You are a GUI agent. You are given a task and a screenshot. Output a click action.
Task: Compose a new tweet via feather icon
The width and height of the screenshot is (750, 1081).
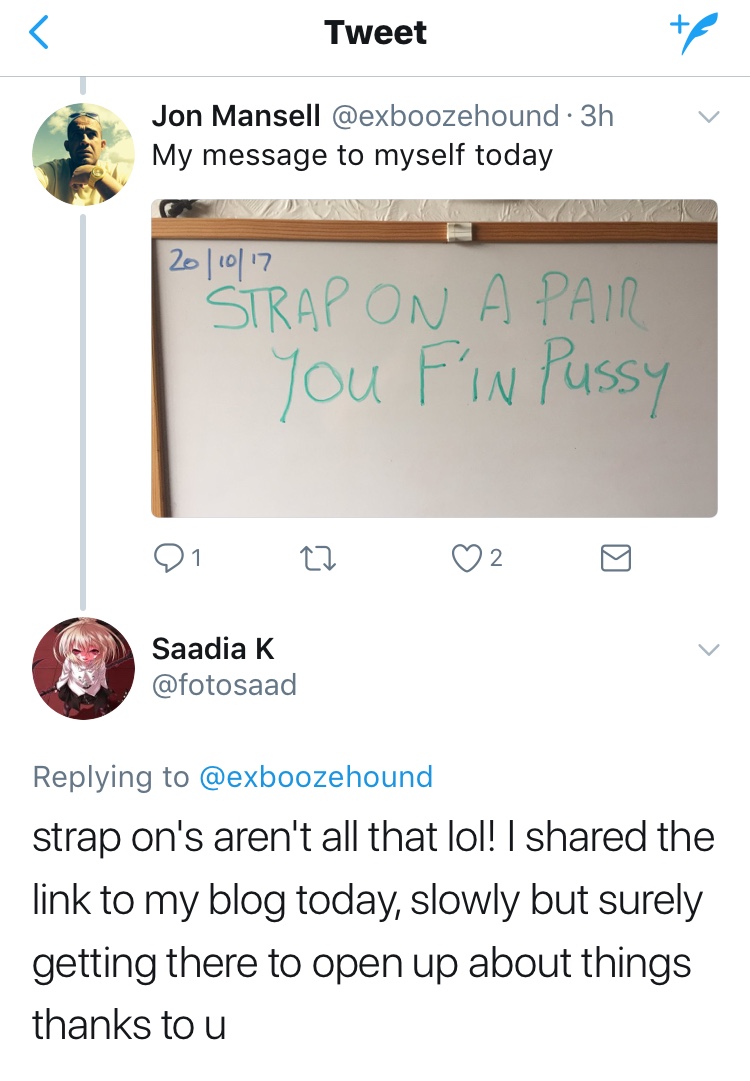[x=693, y=33]
